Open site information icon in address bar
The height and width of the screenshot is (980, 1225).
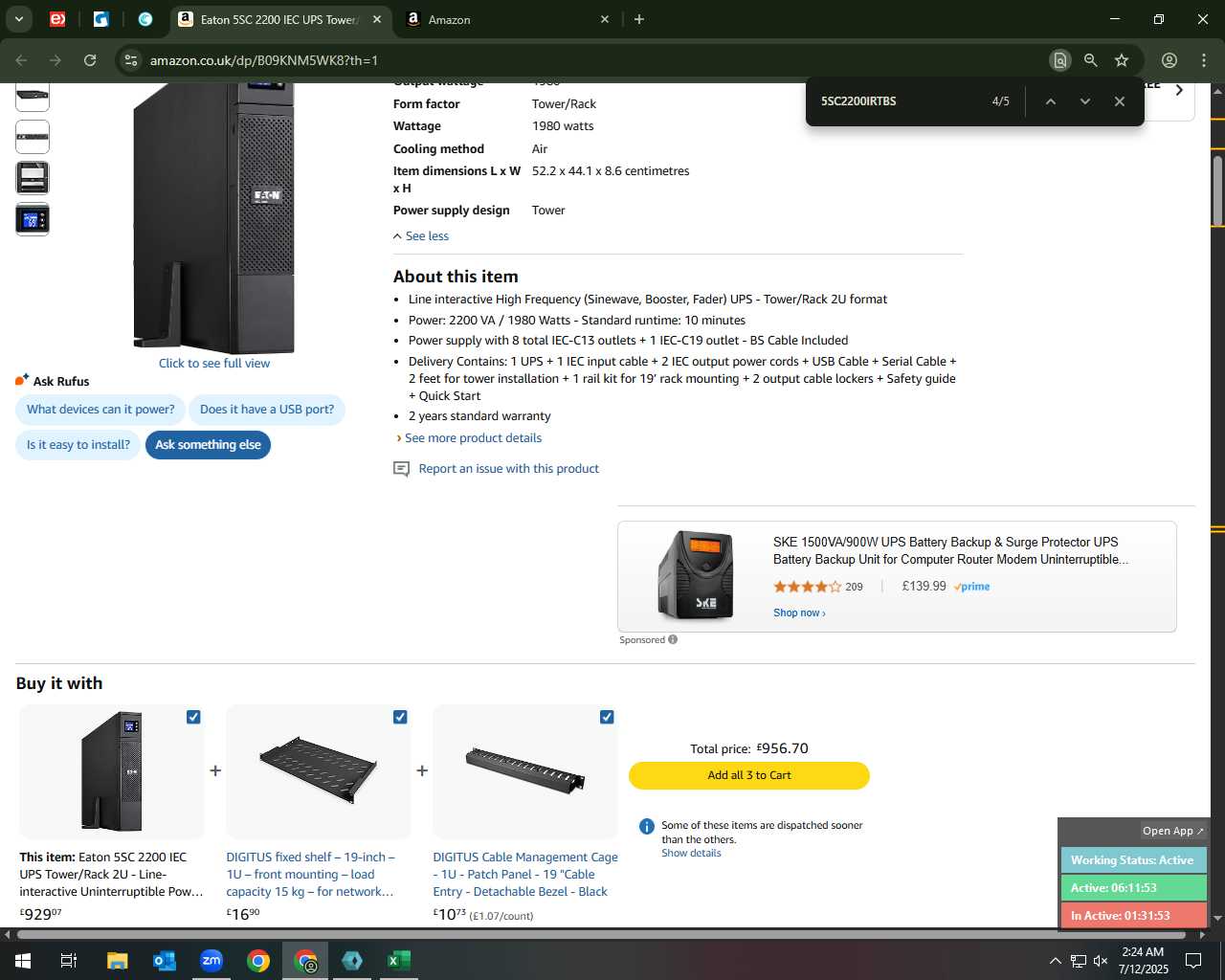131,60
